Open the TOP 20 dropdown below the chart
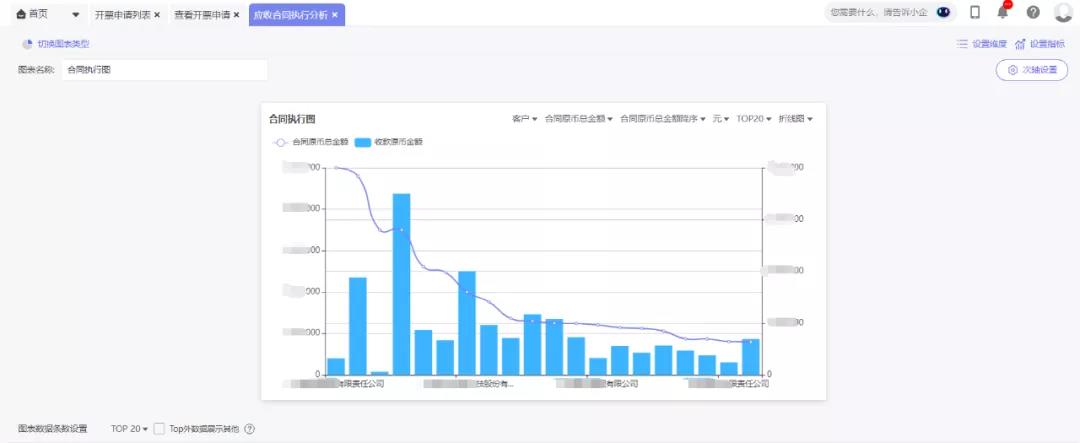1080x443 pixels. click(129, 429)
